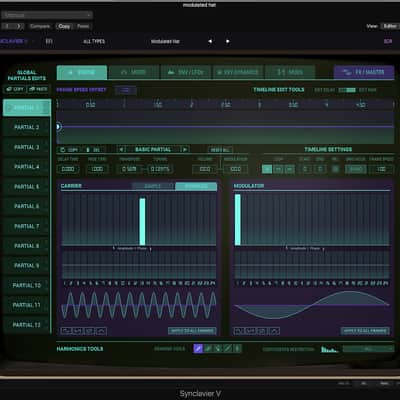
Task: Click the last modulator waveform preset icon
Action: point(274,331)
